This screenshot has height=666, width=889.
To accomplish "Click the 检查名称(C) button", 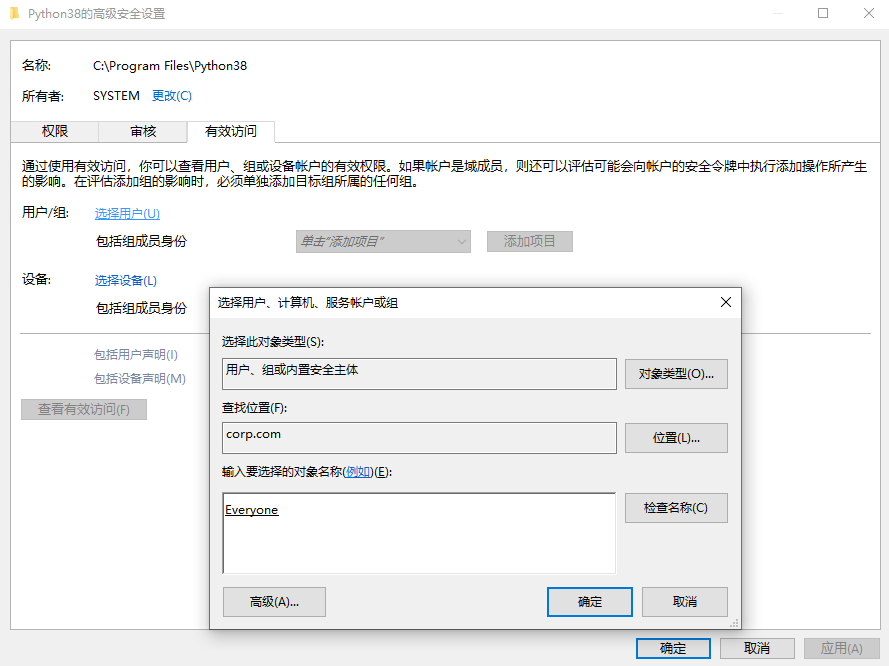I will coord(676,508).
